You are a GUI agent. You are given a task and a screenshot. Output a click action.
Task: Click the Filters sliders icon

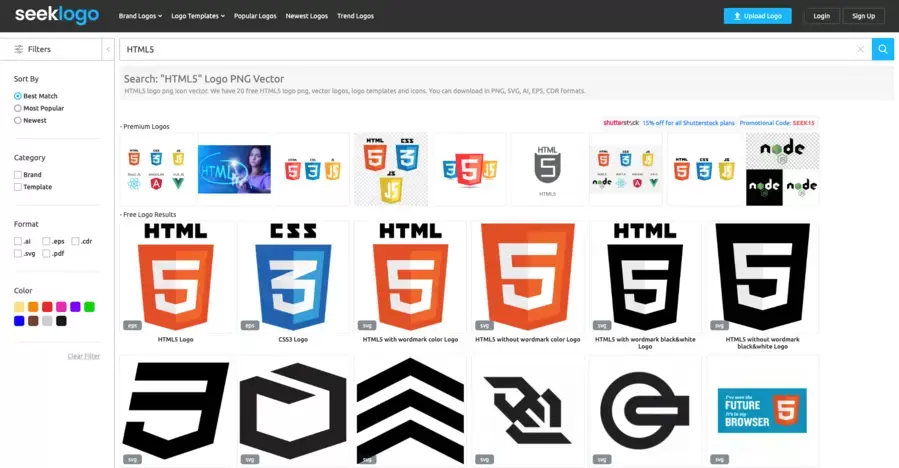(19, 49)
